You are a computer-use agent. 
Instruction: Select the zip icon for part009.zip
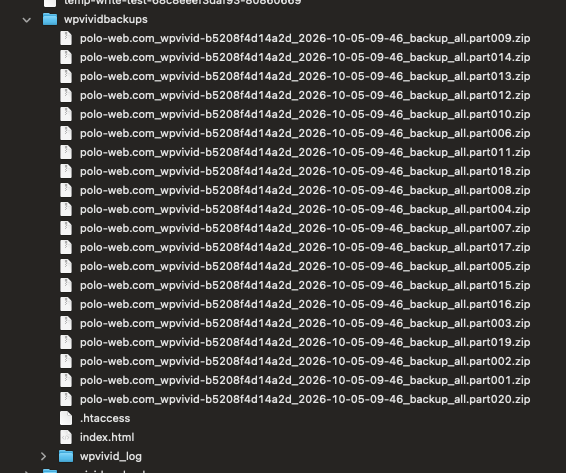point(66,38)
